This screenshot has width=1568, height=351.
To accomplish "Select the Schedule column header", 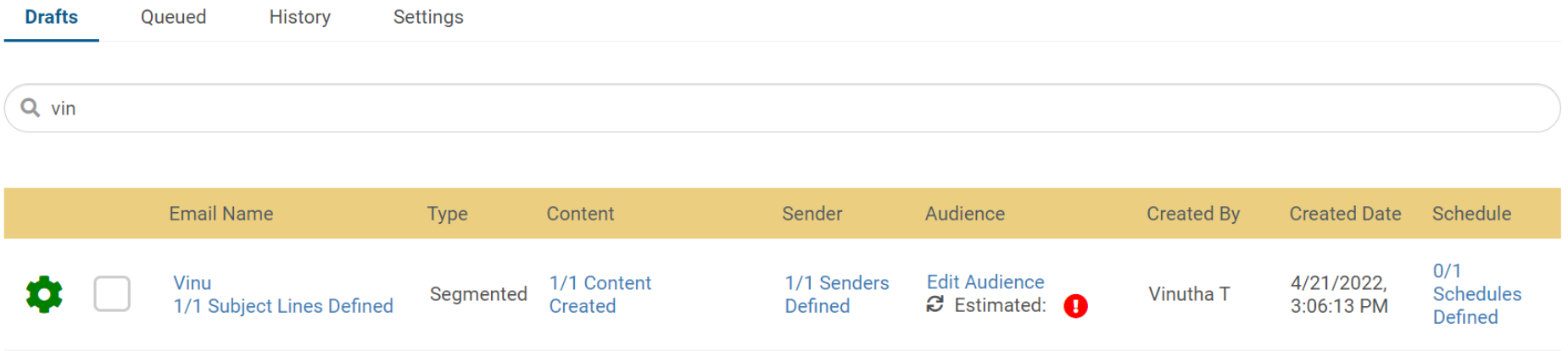I will [x=1471, y=214].
